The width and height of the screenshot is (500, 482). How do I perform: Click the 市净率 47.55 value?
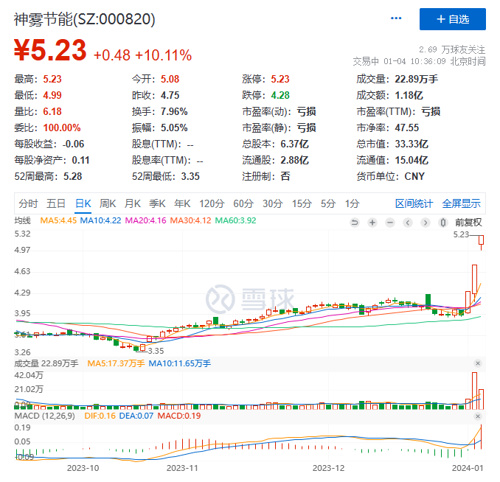point(407,128)
